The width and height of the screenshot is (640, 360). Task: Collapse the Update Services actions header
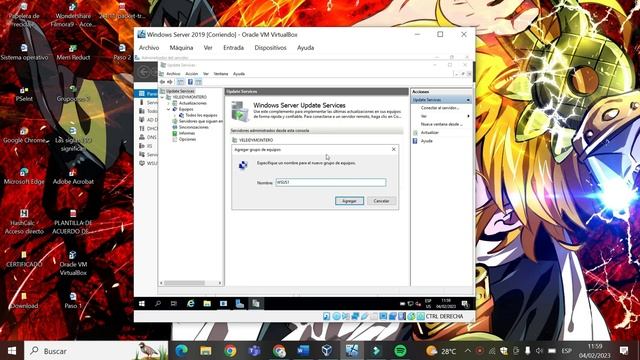coord(468,100)
